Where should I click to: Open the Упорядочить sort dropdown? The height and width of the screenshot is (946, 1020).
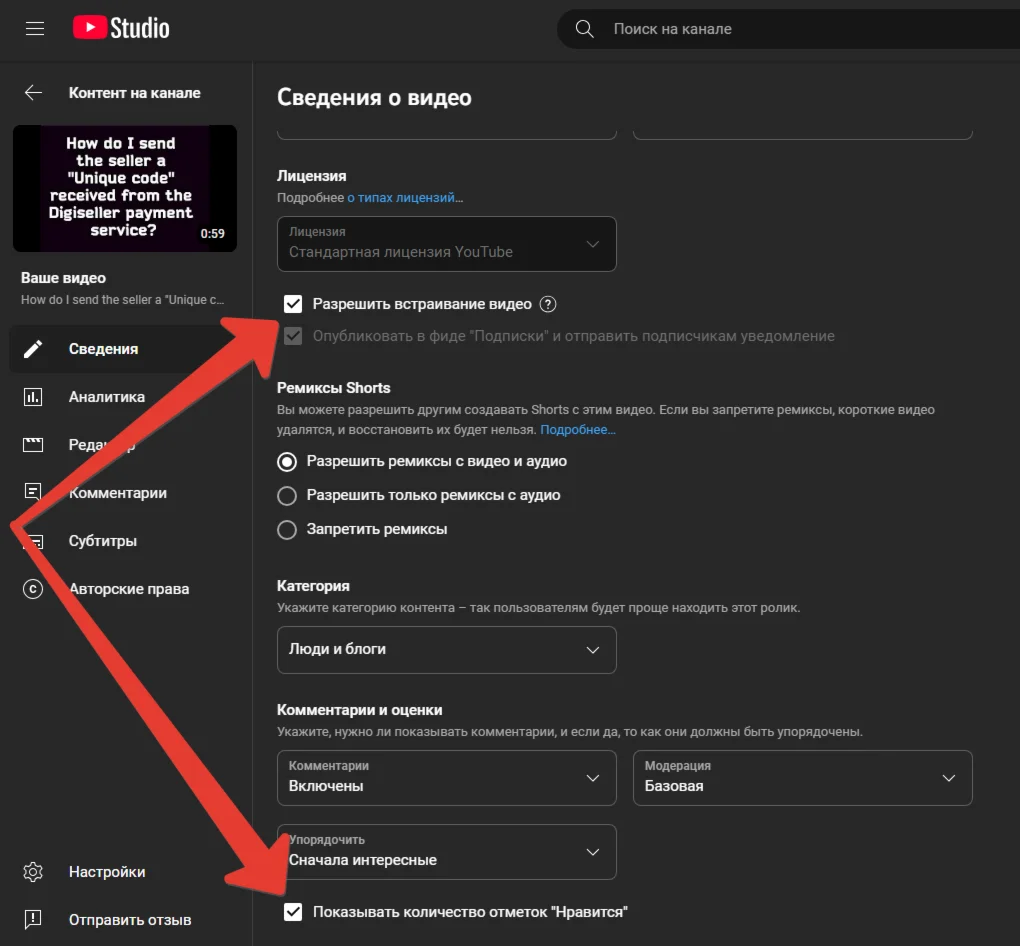click(446, 852)
